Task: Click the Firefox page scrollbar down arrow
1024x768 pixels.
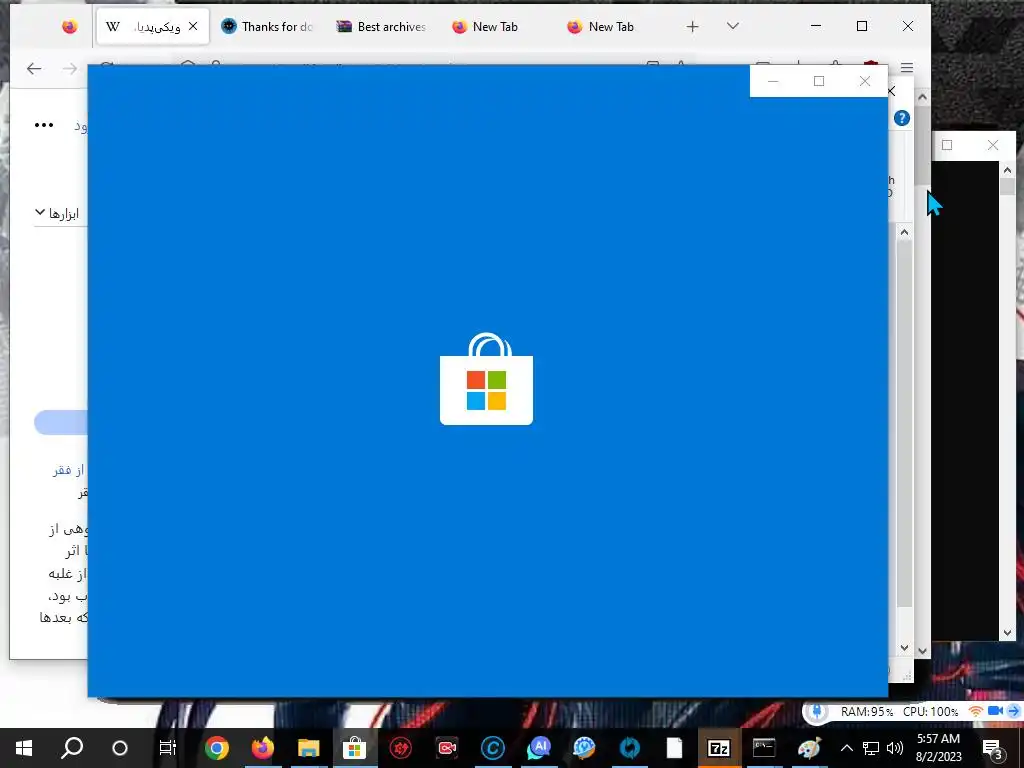Action: tap(922, 650)
